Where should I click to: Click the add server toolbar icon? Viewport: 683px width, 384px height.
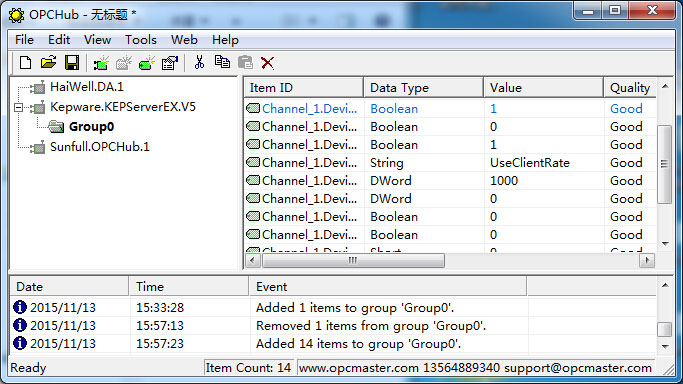coord(101,63)
